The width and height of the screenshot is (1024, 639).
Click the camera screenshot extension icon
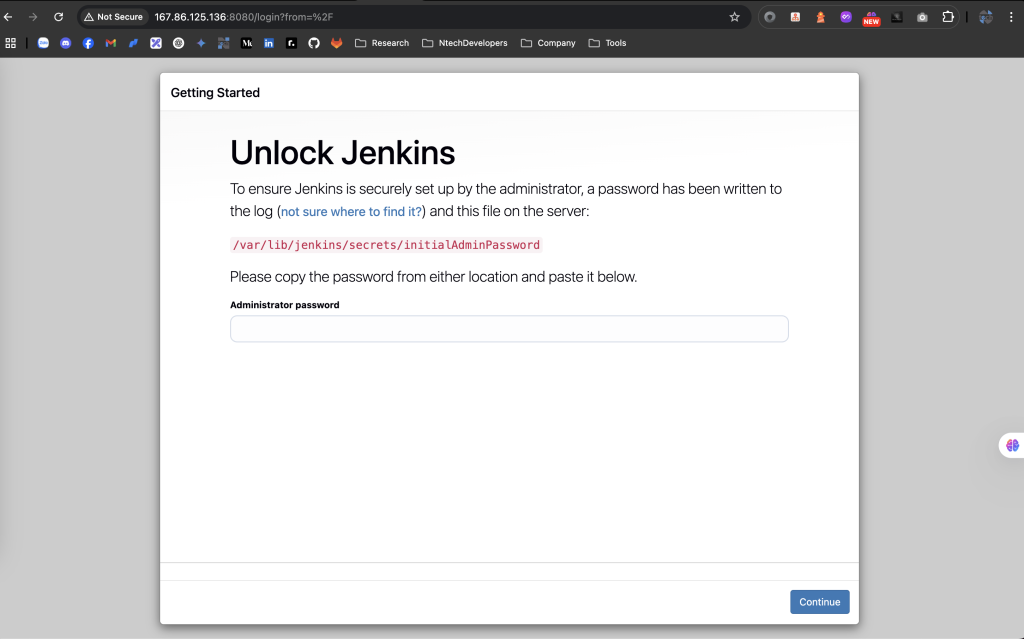tap(922, 17)
